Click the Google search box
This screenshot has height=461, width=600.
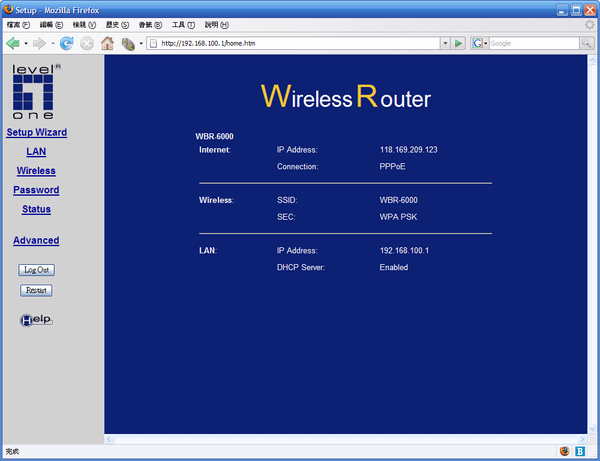click(534, 43)
